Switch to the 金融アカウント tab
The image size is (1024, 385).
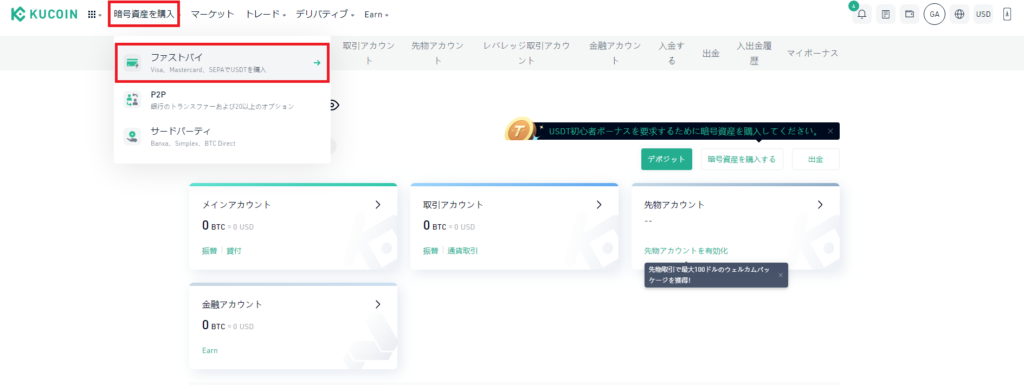pos(615,53)
